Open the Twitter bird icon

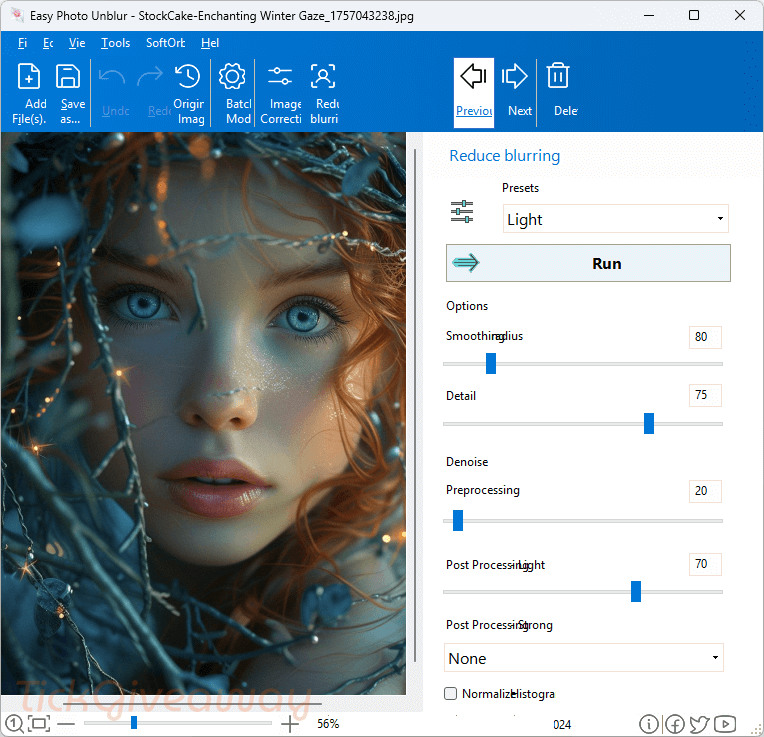700,724
